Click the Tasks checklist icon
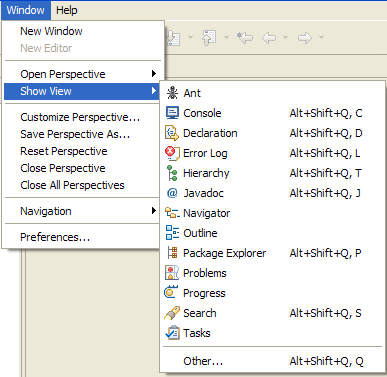The height and width of the screenshot is (377, 387). (172, 333)
